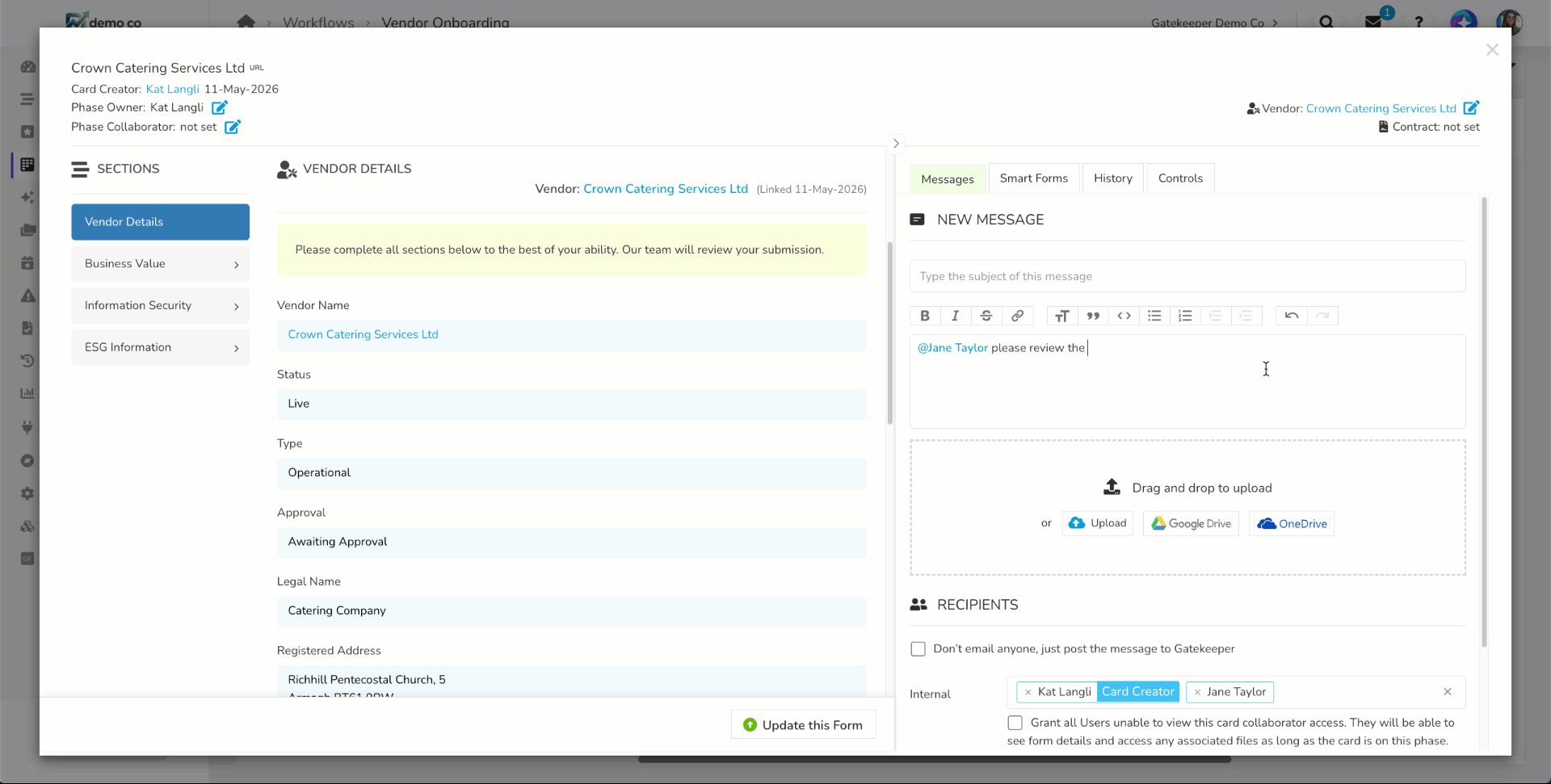Enable "Don't email anyone" checkbox
The width and height of the screenshot is (1551, 784).
click(x=918, y=649)
